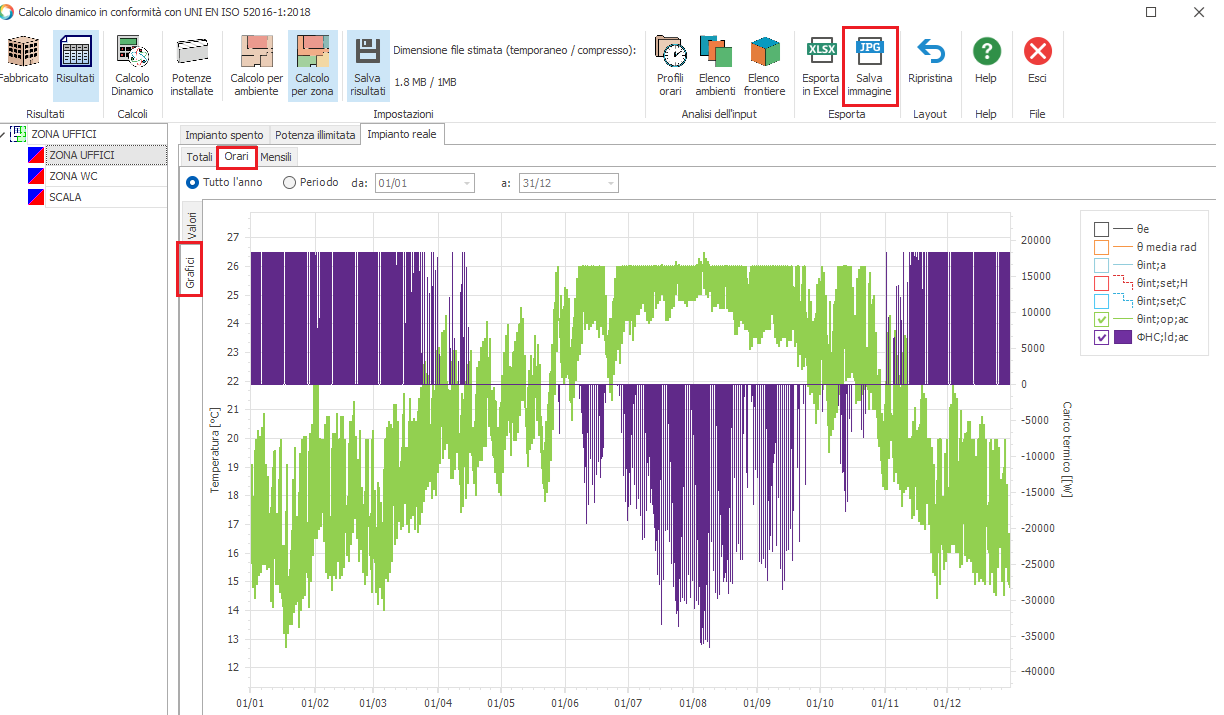Open the vertical Valori tab

tap(191, 223)
